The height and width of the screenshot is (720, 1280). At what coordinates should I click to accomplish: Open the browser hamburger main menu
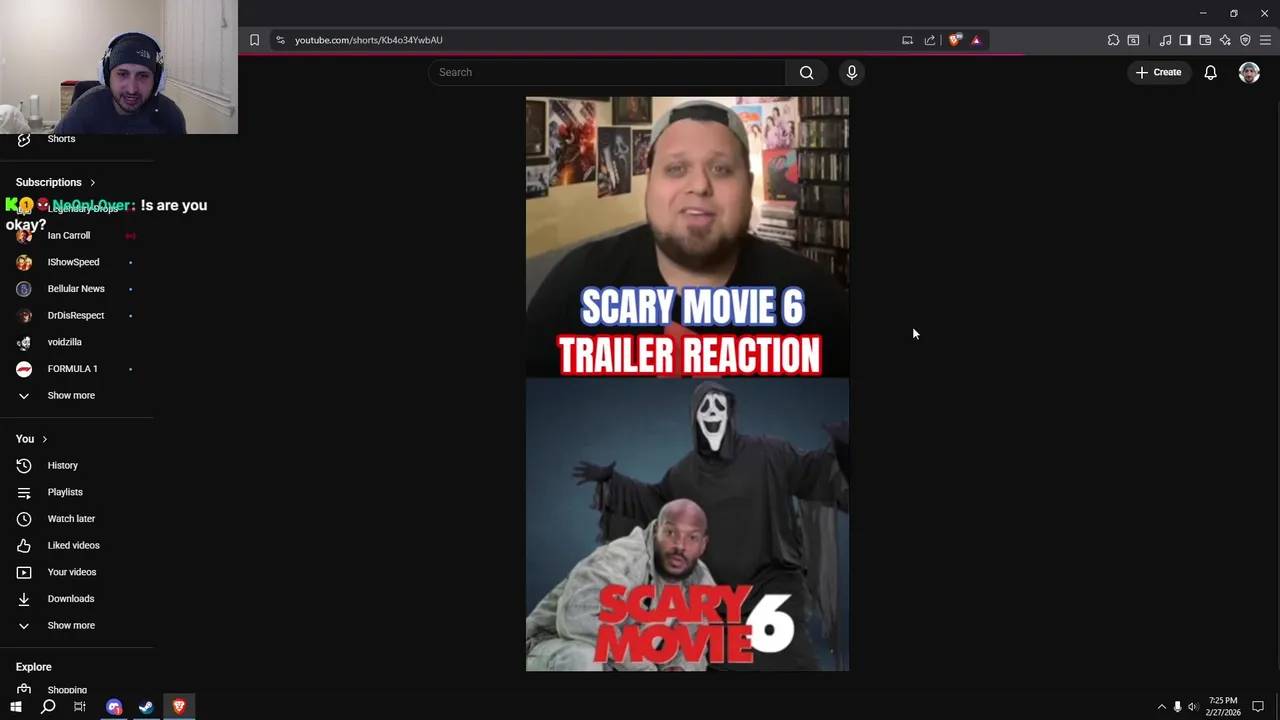(x=1265, y=40)
